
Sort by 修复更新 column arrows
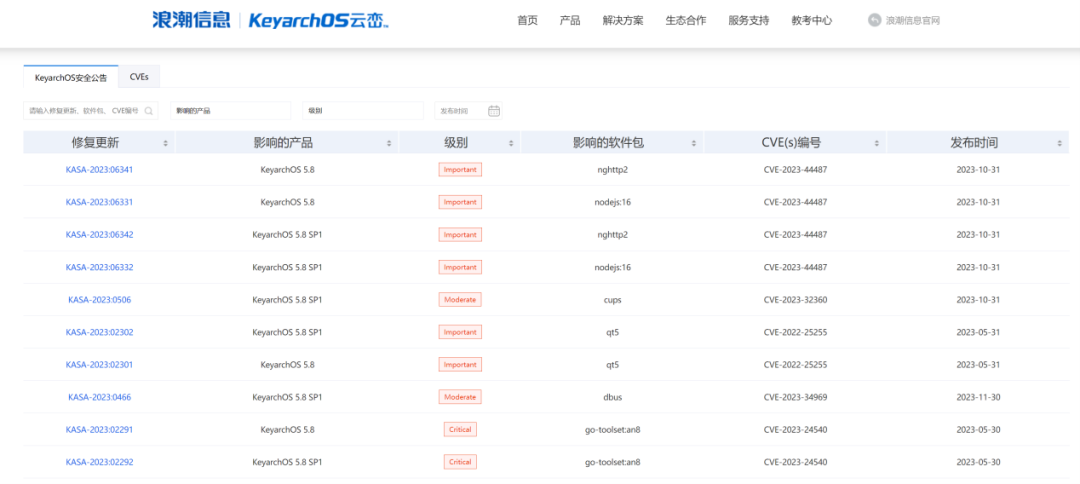click(165, 143)
